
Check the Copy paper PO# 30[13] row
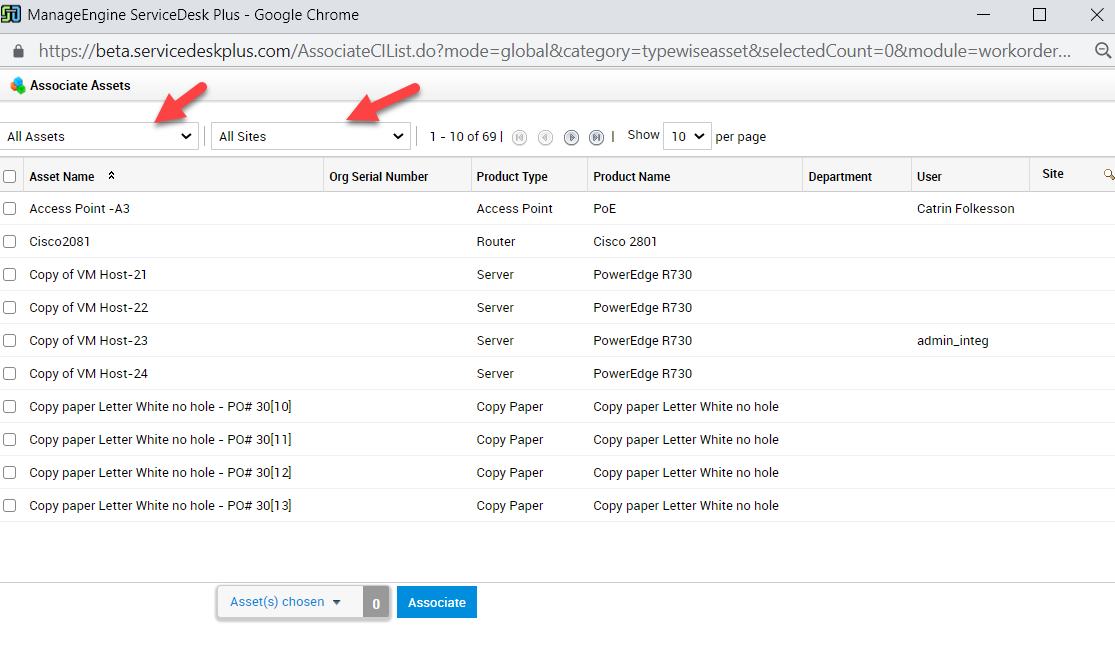(x=9, y=505)
